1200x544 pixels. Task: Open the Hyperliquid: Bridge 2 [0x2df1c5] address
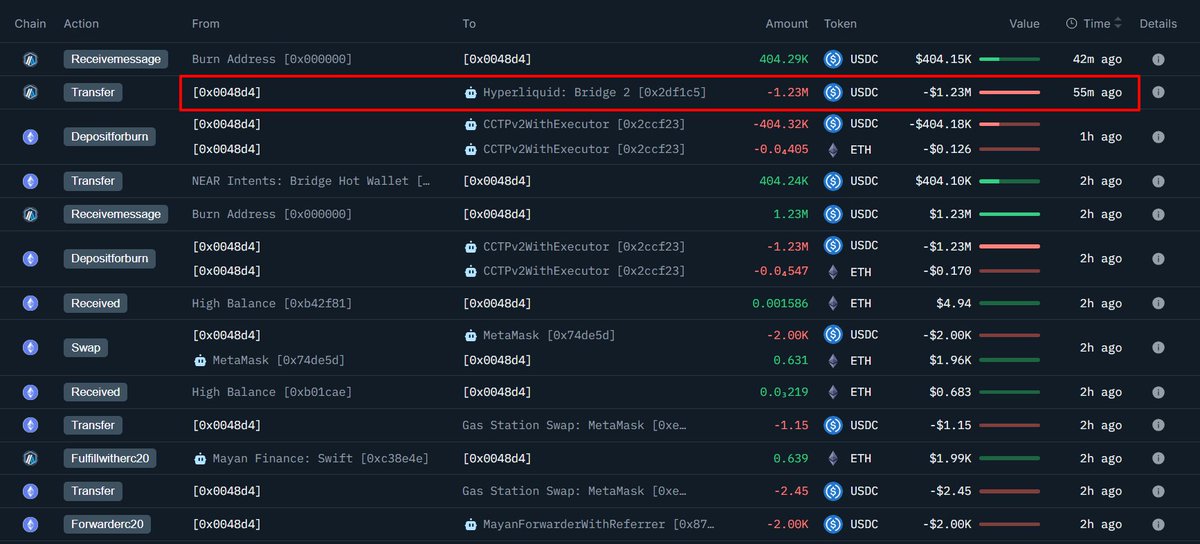pyautogui.click(x=594, y=92)
